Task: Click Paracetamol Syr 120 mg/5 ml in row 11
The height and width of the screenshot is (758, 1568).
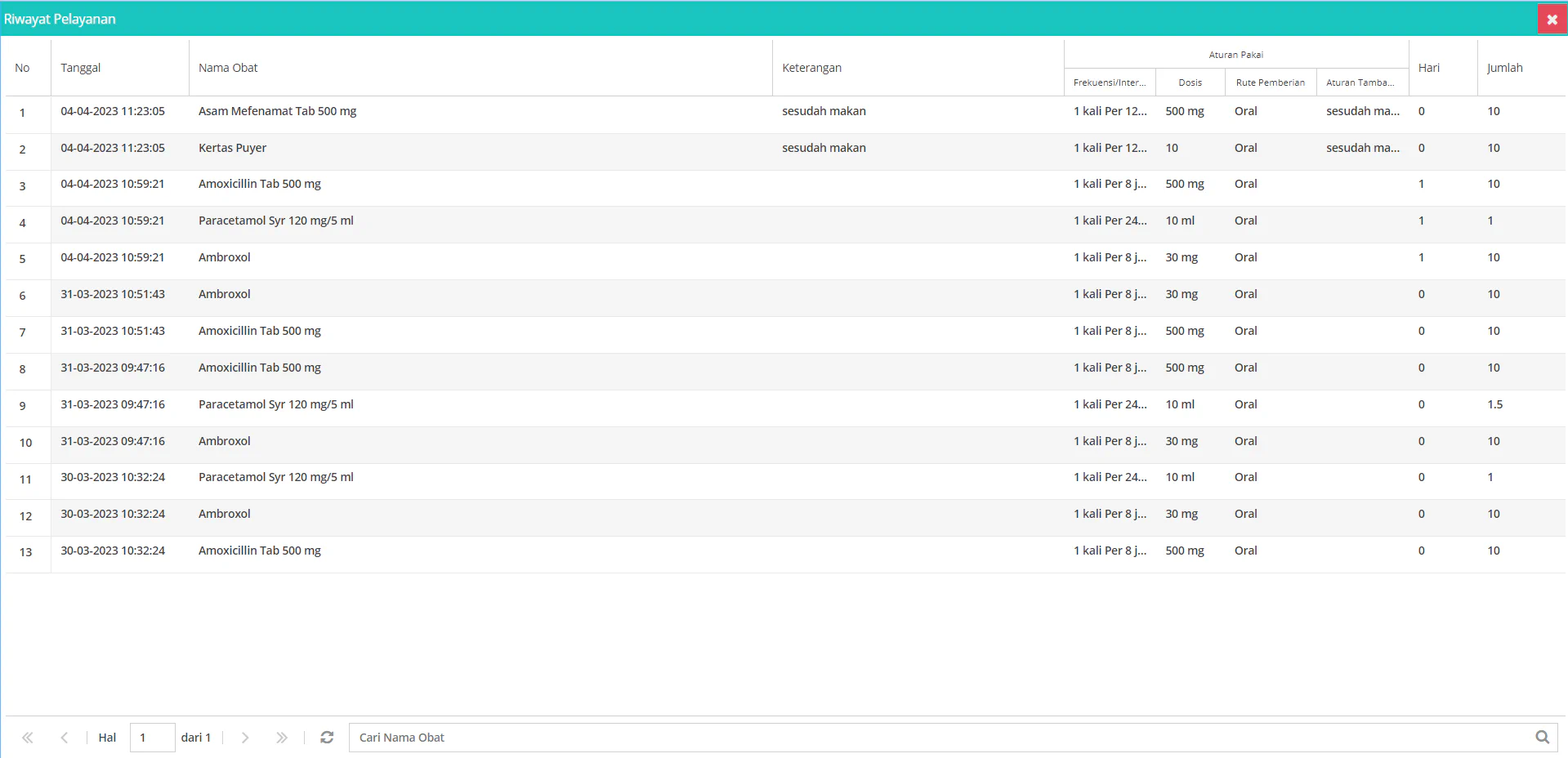Action: (276, 477)
